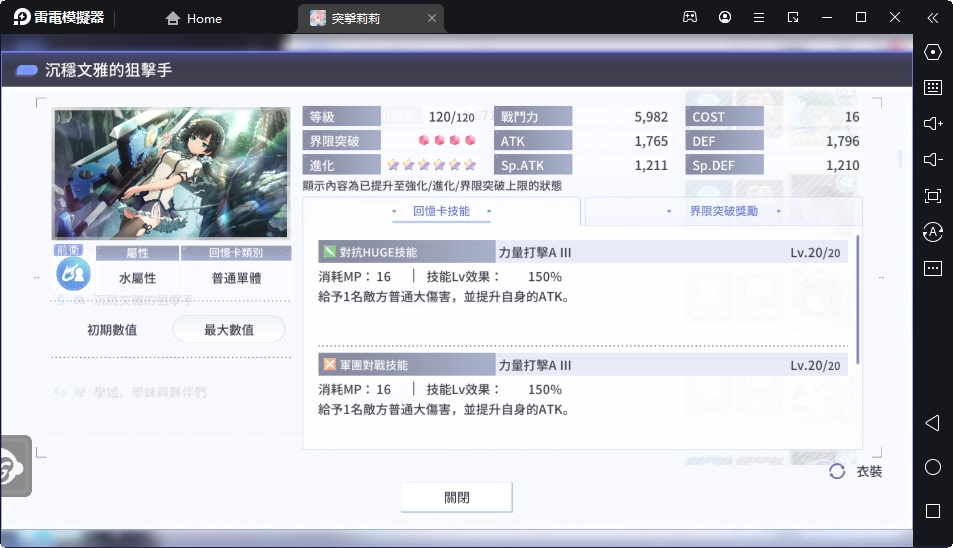Go to the Home tab
953x548 pixels.
pos(194,19)
